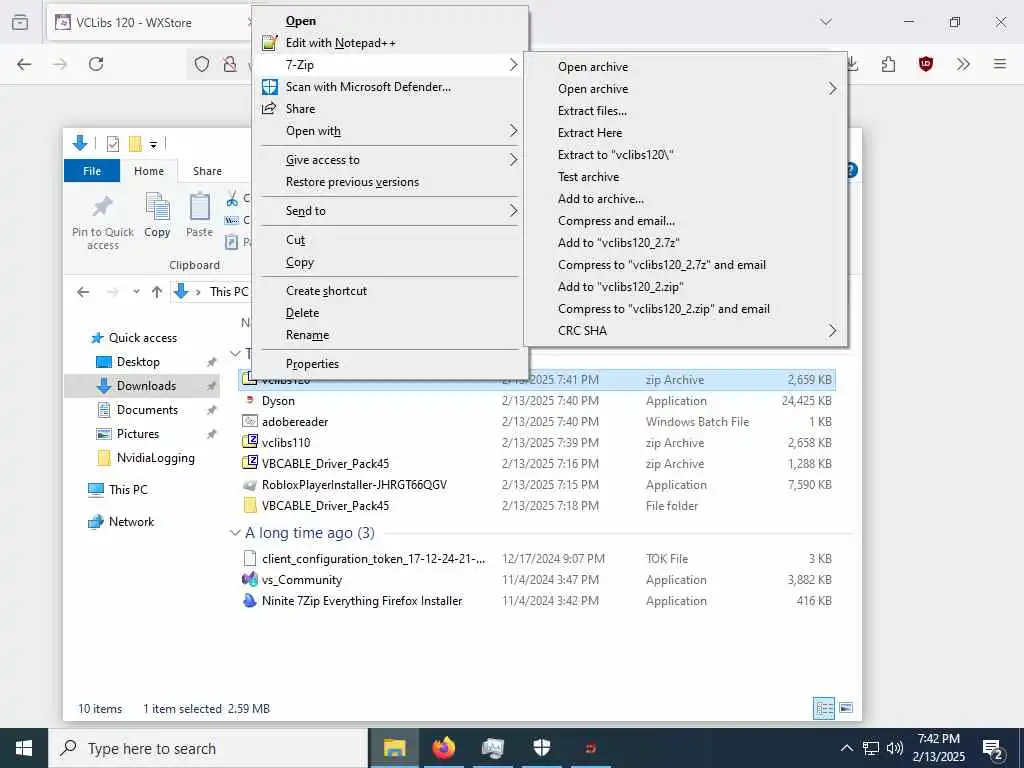The height and width of the screenshot is (768, 1024).
Task: Select Add to "vclibs120_2.zip"
Action: click(x=686, y=287)
